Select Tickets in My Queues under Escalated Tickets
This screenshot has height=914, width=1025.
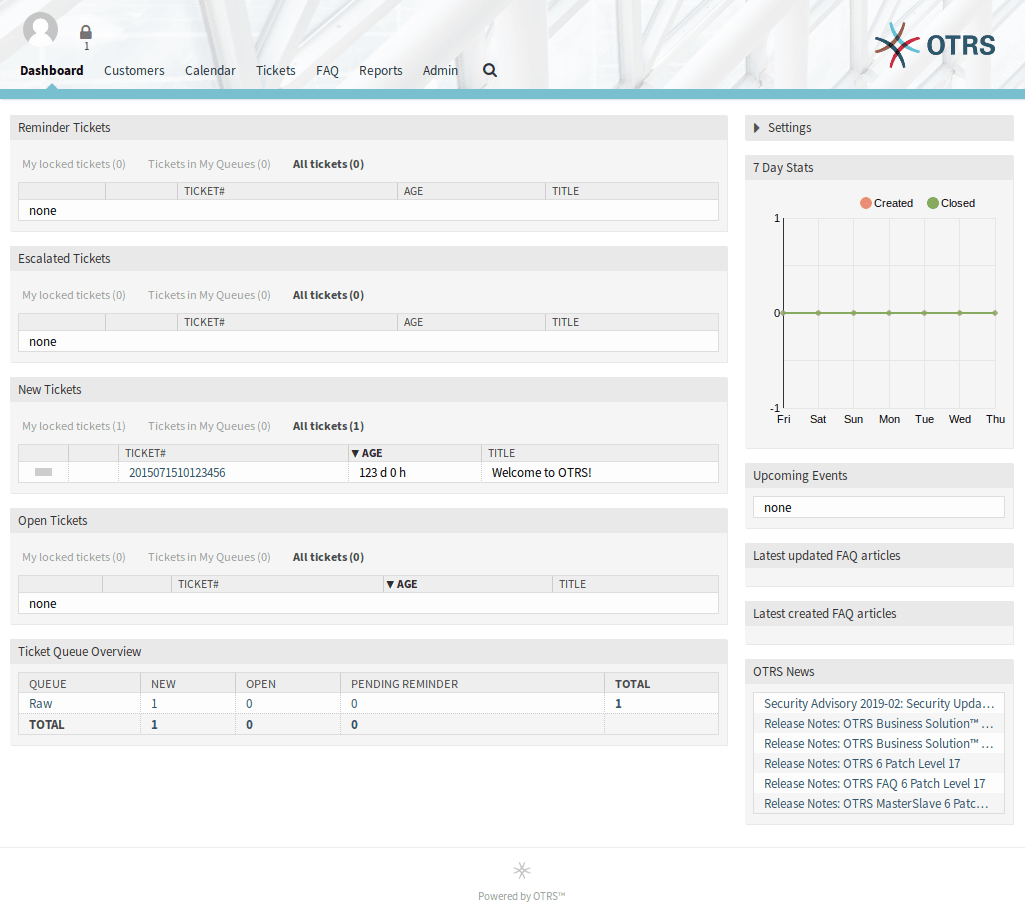click(209, 295)
